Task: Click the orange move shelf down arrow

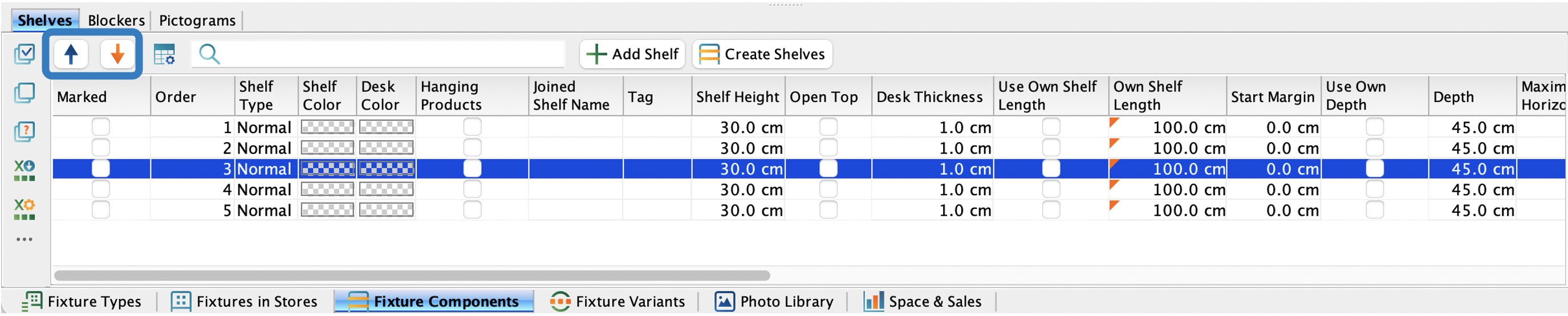Action: point(117,54)
